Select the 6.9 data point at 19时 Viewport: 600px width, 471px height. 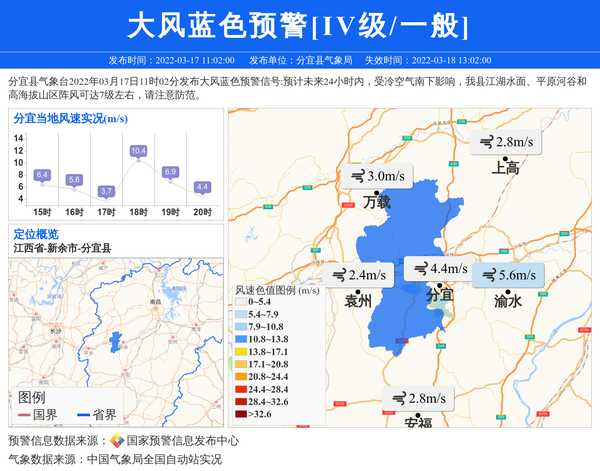pyautogui.click(x=170, y=181)
